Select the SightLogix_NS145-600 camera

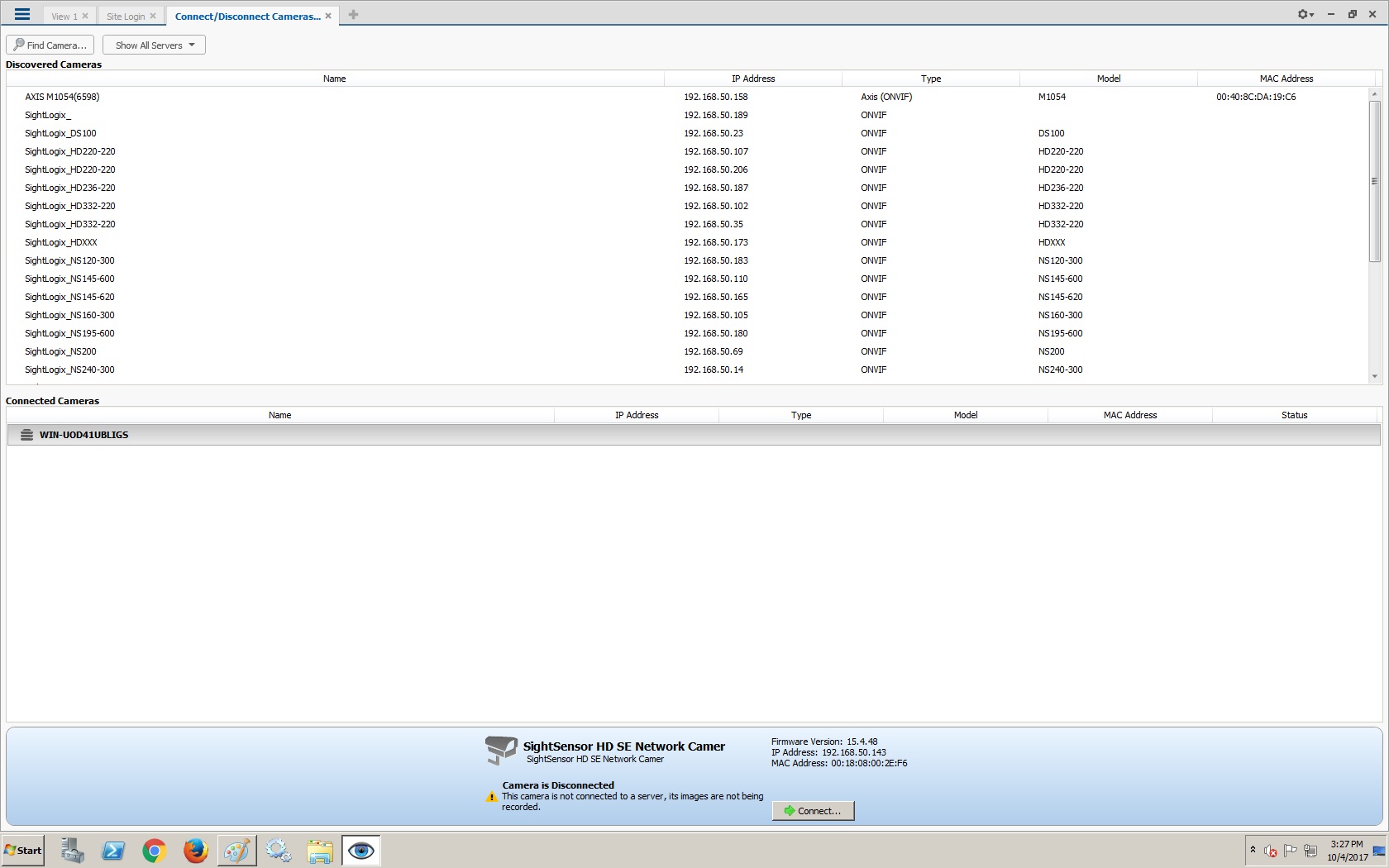(687, 279)
